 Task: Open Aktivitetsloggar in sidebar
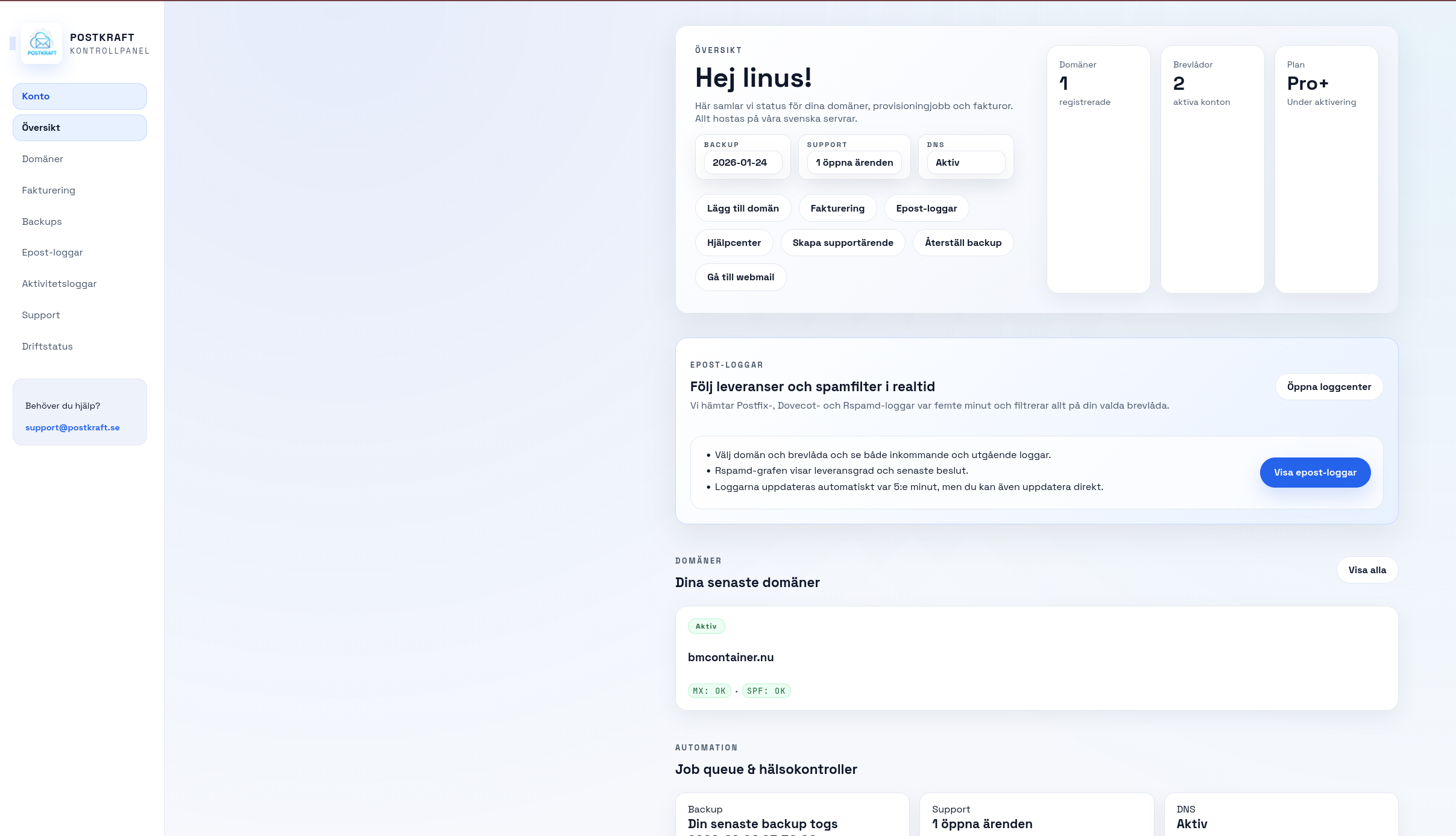59,284
